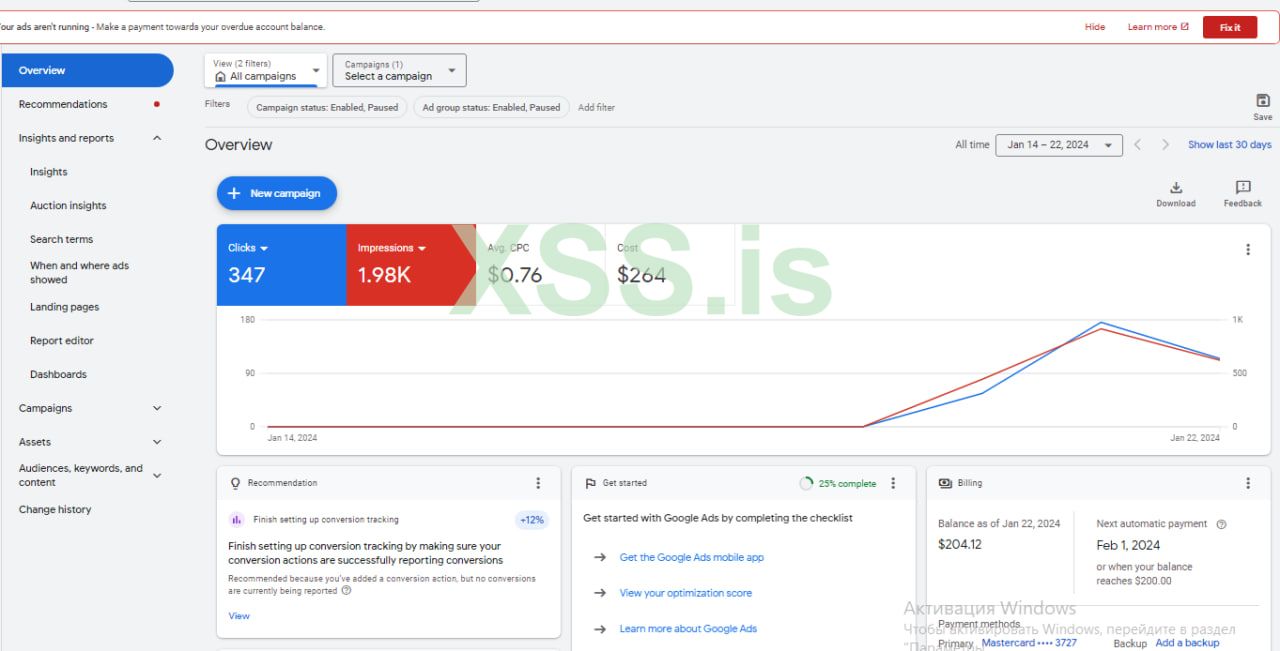Click Add filter
The width and height of the screenshot is (1280, 651).
pos(596,107)
